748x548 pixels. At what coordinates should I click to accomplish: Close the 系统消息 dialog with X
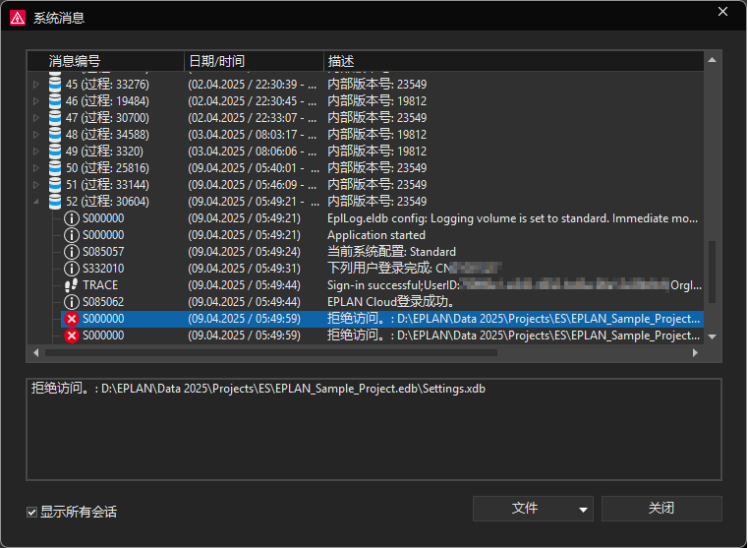pos(723,11)
